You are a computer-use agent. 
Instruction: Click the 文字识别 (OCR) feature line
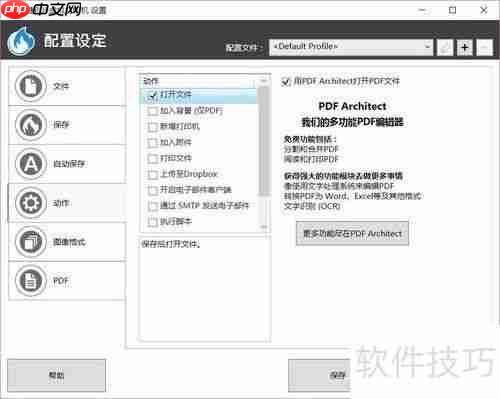(x=312, y=206)
